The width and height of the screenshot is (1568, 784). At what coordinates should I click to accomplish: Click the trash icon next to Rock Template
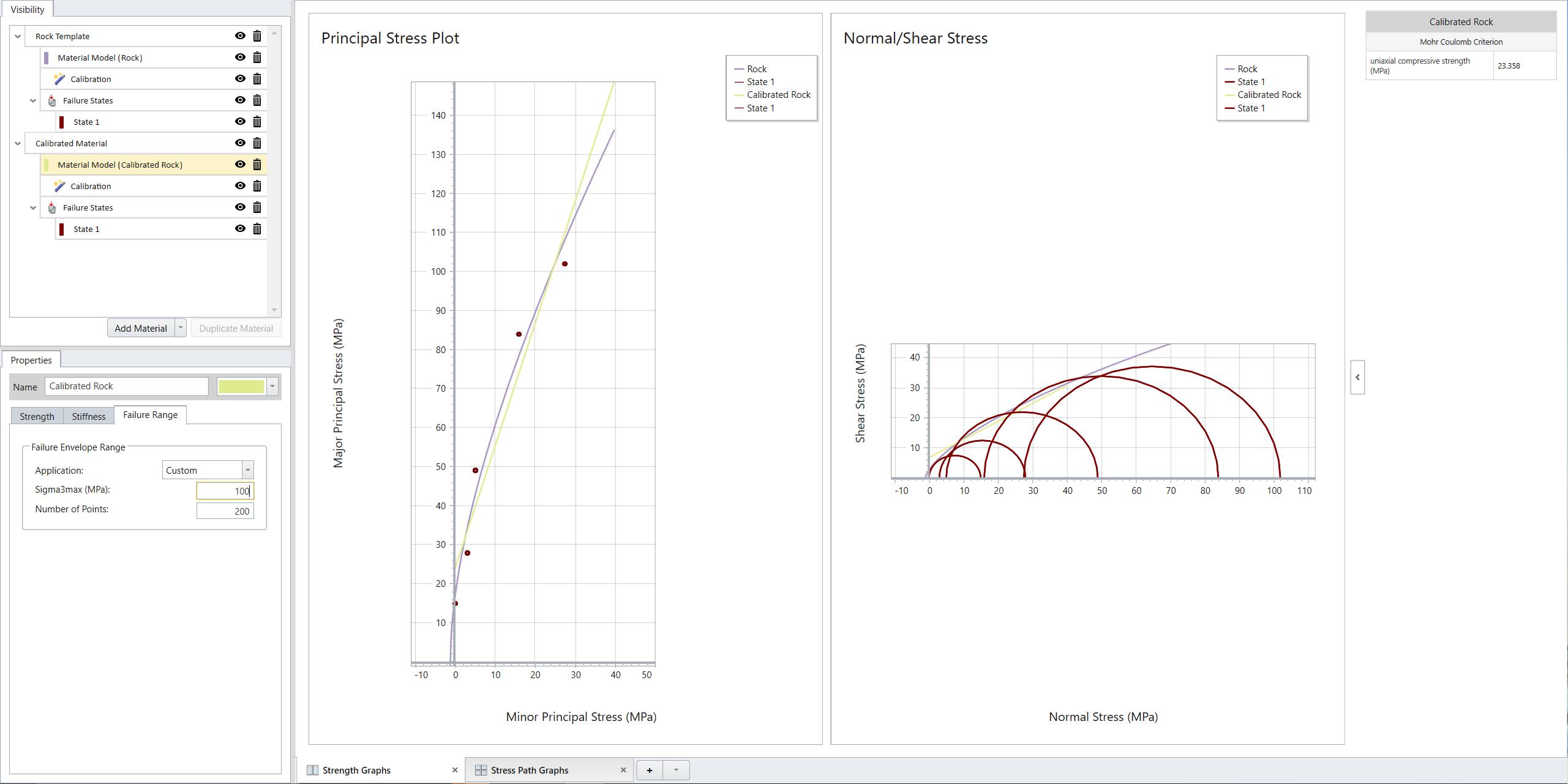(257, 35)
